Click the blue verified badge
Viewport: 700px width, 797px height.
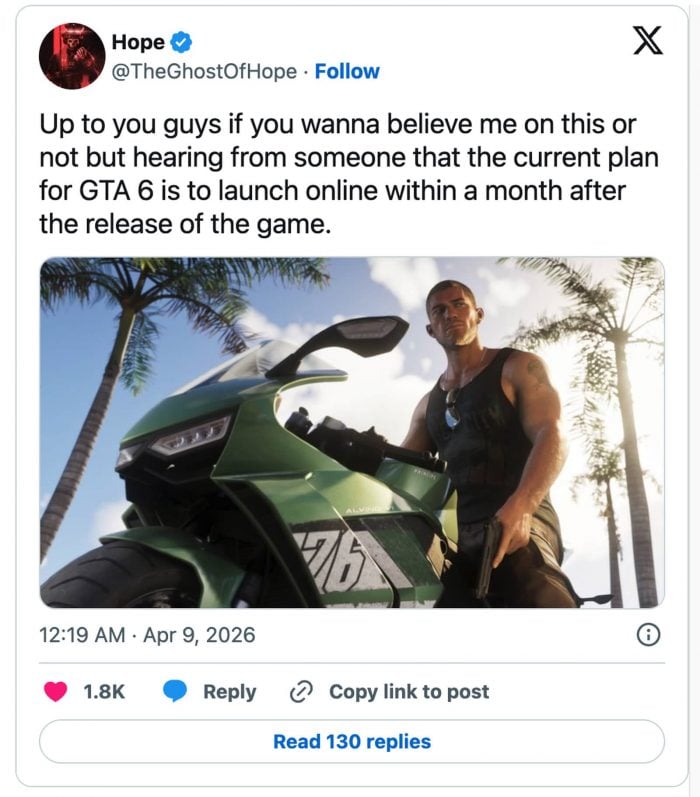[x=182, y=42]
